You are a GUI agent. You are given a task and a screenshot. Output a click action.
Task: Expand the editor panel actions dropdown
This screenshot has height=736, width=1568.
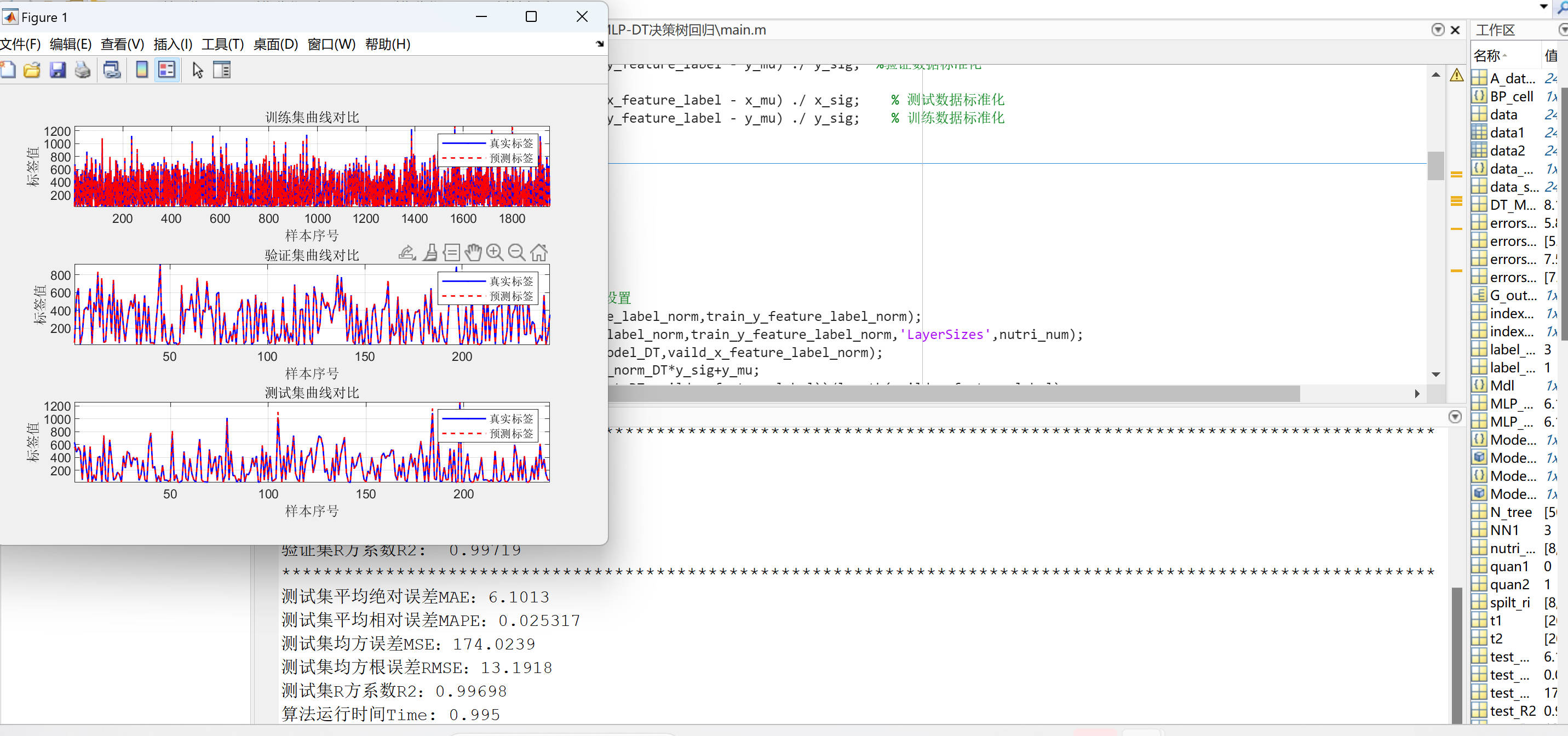pyautogui.click(x=1437, y=30)
